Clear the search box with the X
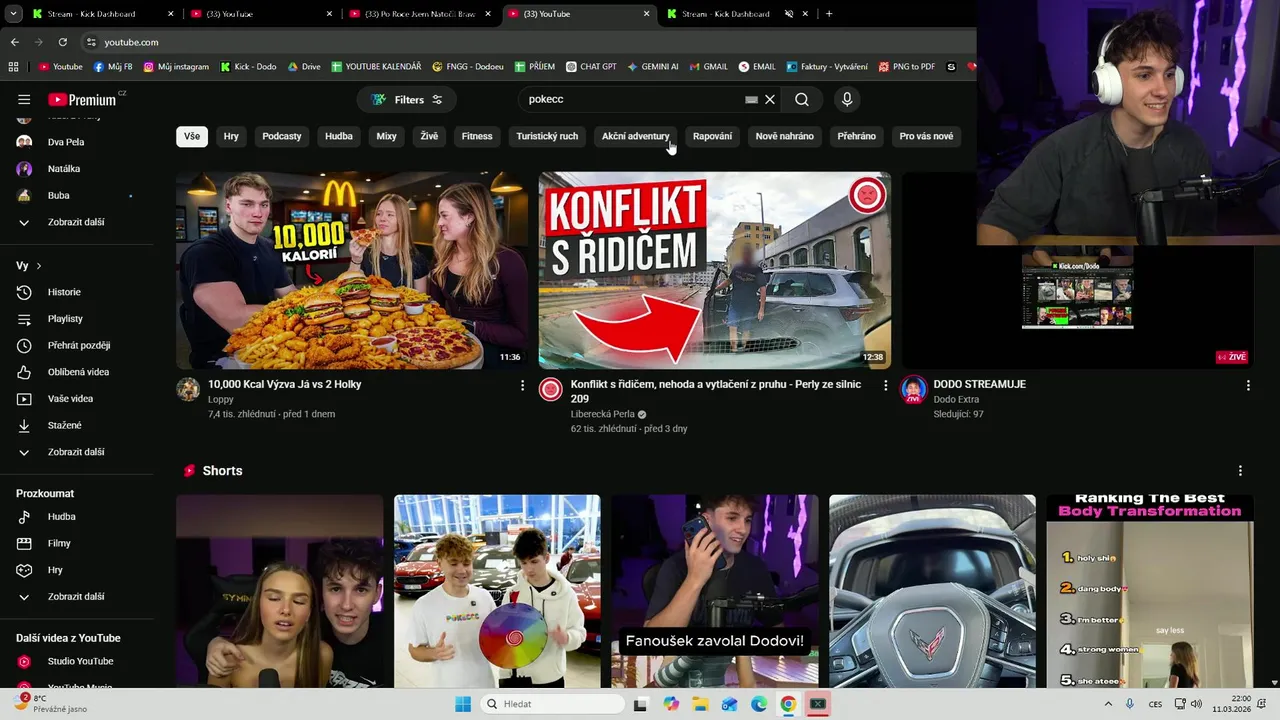 pos(770,99)
